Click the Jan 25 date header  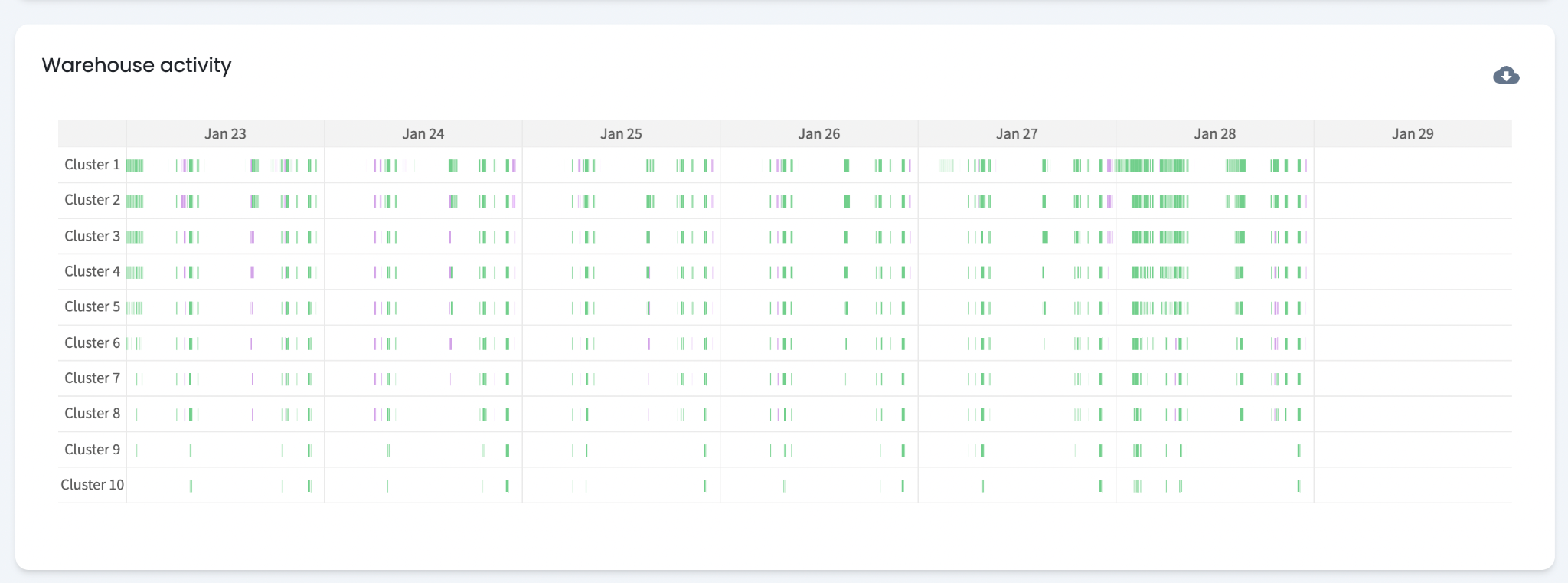pyautogui.click(x=621, y=134)
